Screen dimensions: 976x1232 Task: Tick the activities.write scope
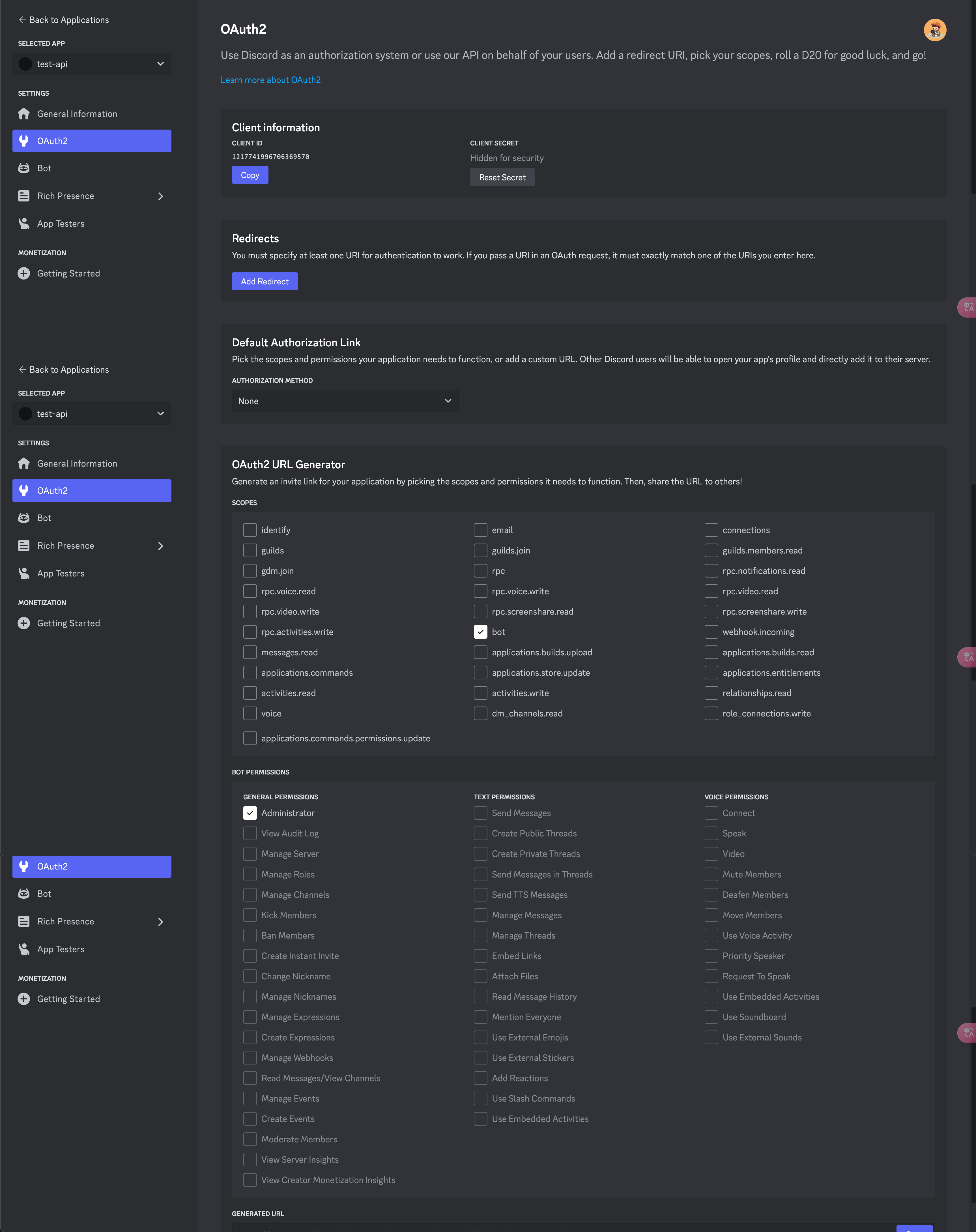[x=481, y=693]
